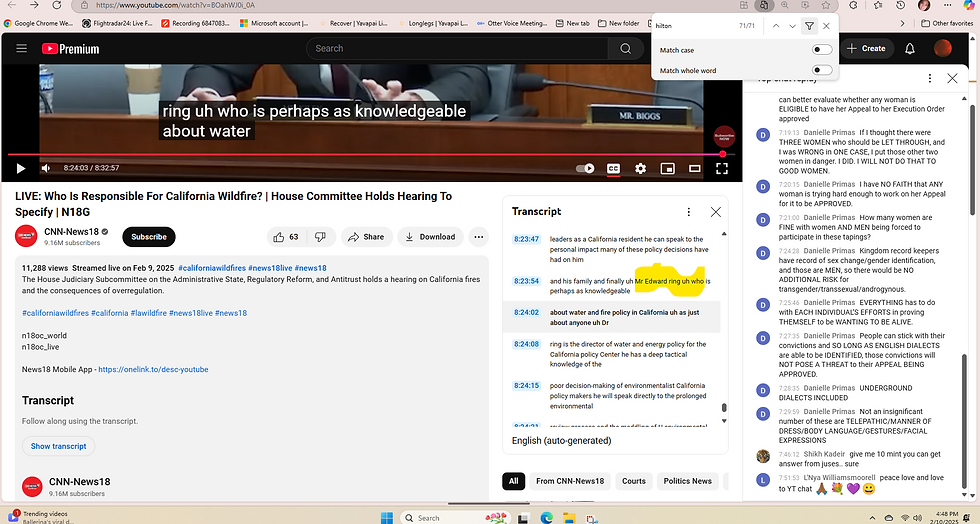Open Otter Voice Meeting bookmark
The width and height of the screenshot is (980, 524).
click(x=512, y=23)
